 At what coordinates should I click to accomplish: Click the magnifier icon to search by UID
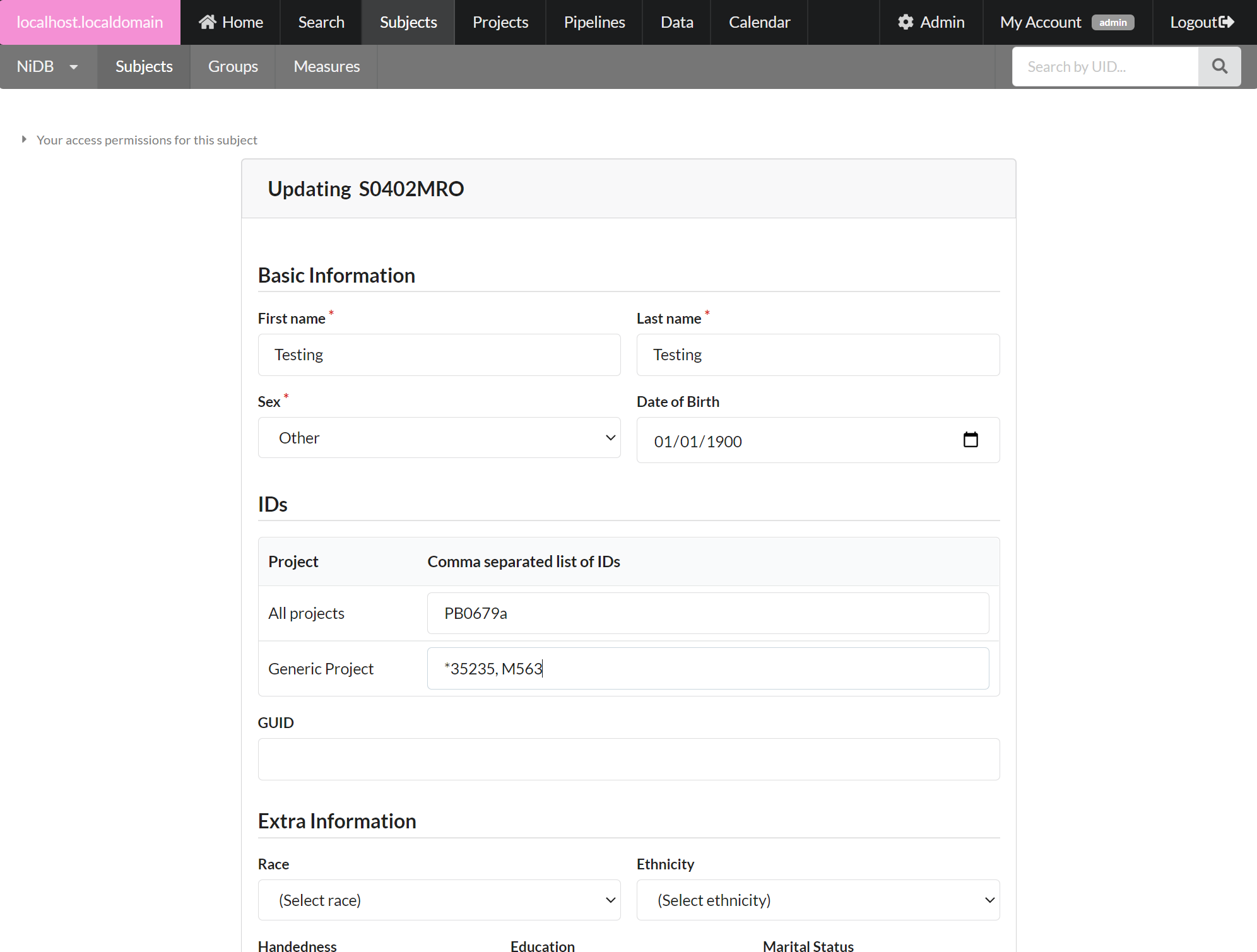pos(1219,66)
